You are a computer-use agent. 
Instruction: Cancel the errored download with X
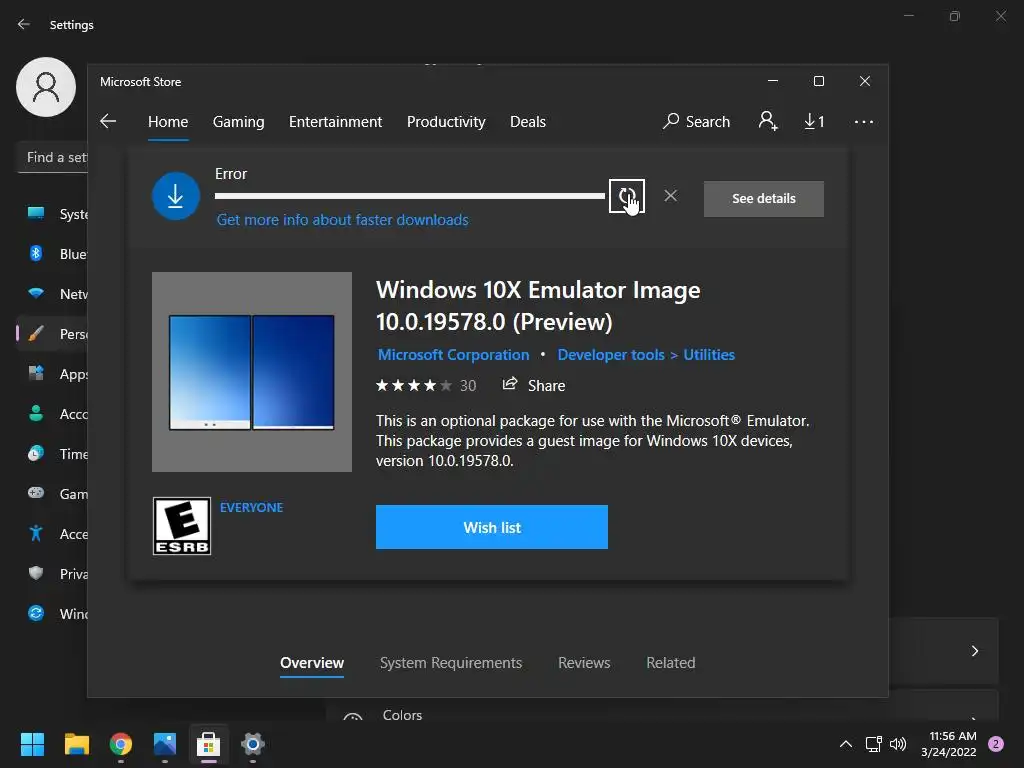[x=670, y=196]
